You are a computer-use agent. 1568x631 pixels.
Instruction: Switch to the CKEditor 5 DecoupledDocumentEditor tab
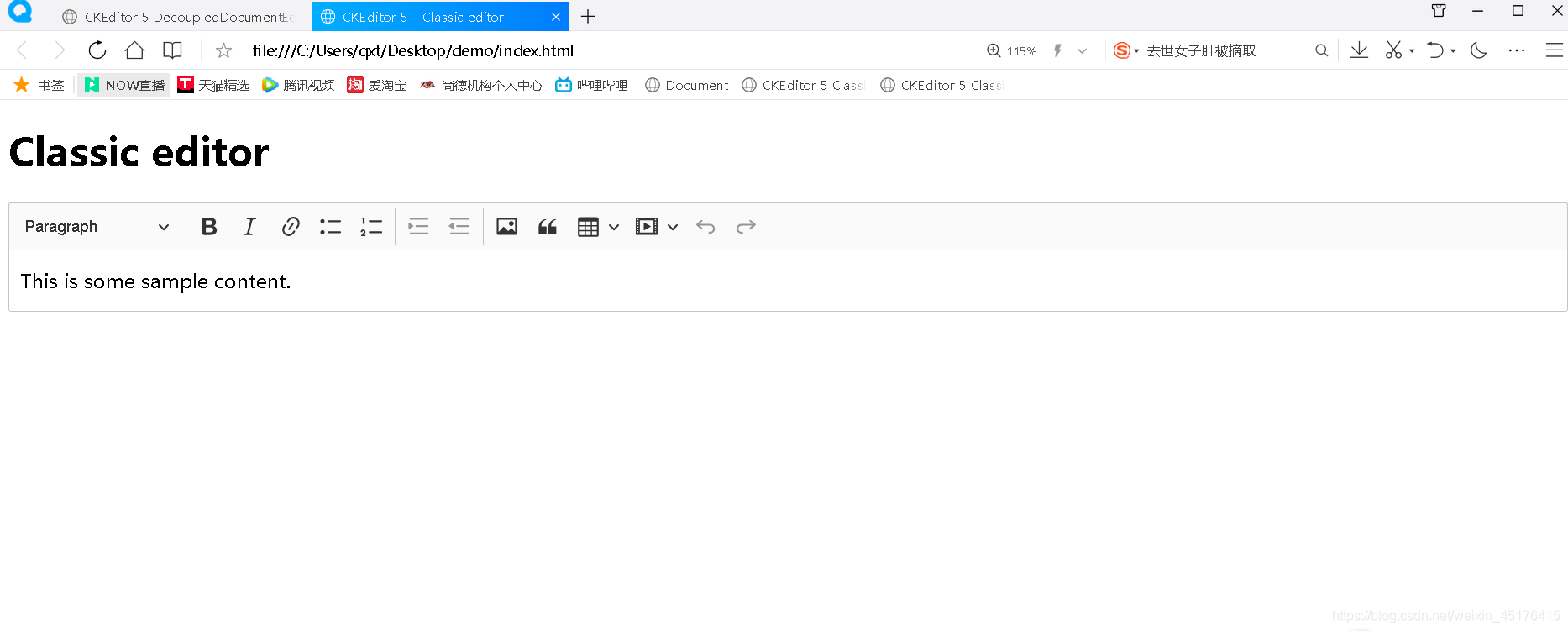(x=178, y=17)
